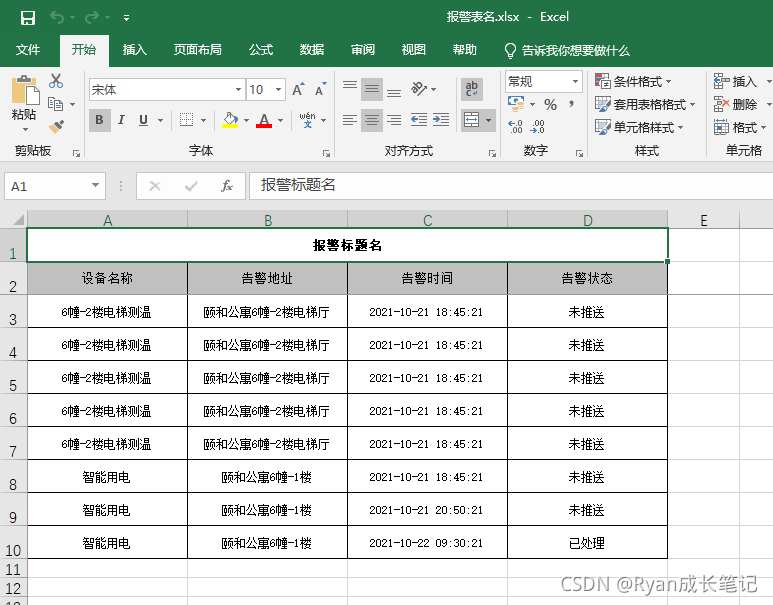Open the Customize Quick Access Toolbar arrow
The image size is (773, 605).
pos(127,18)
